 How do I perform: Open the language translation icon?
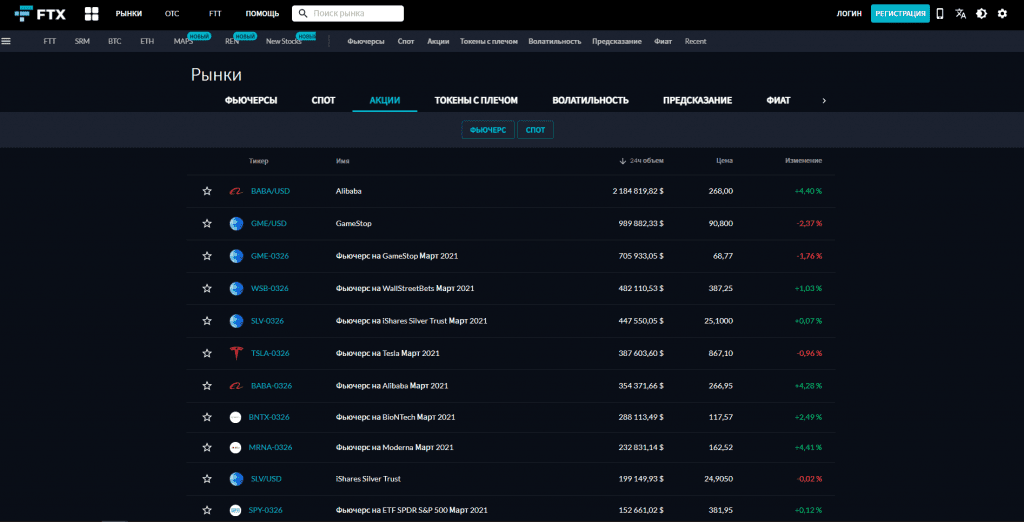pyautogui.click(x=960, y=14)
